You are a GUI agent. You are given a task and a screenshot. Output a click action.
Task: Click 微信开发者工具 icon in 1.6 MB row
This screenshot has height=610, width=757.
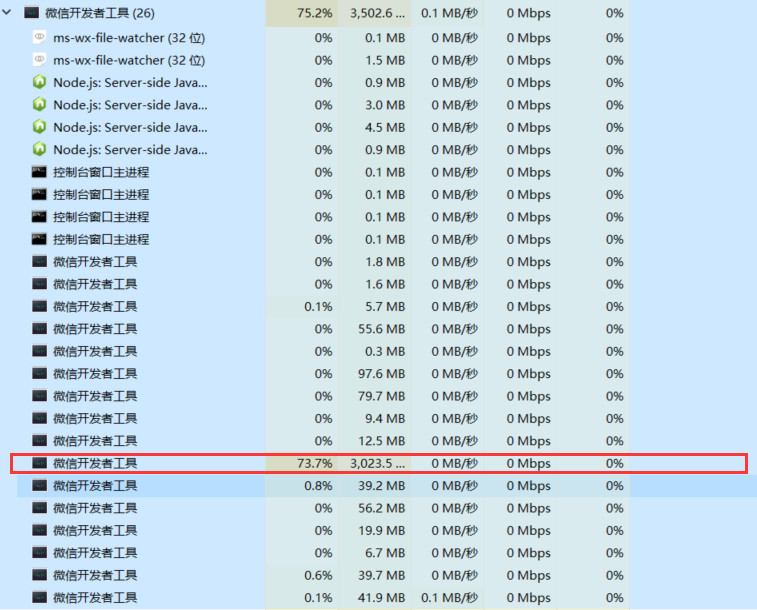tap(39, 284)
